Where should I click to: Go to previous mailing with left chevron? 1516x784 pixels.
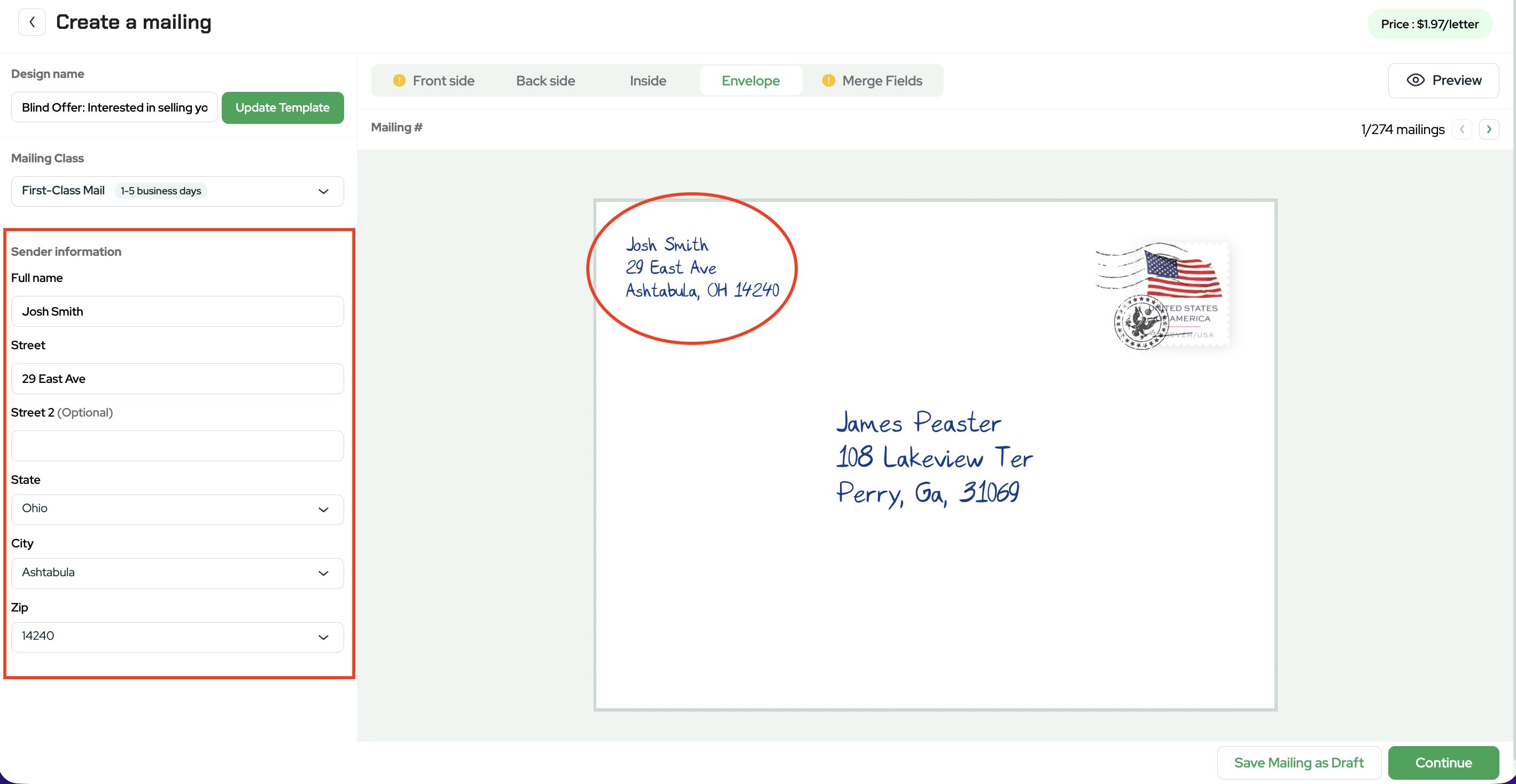(x=1461, y=129)
